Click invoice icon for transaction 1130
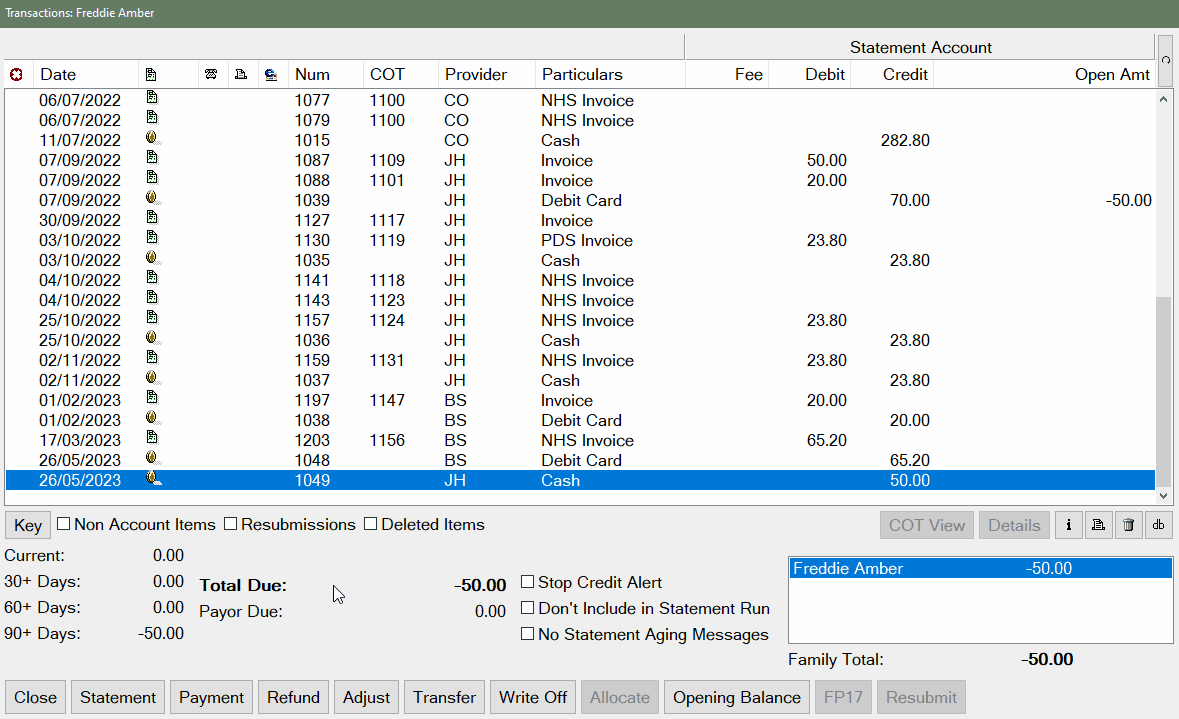The width and height of the screenshot is (1179, 719). tap(152, 238)
